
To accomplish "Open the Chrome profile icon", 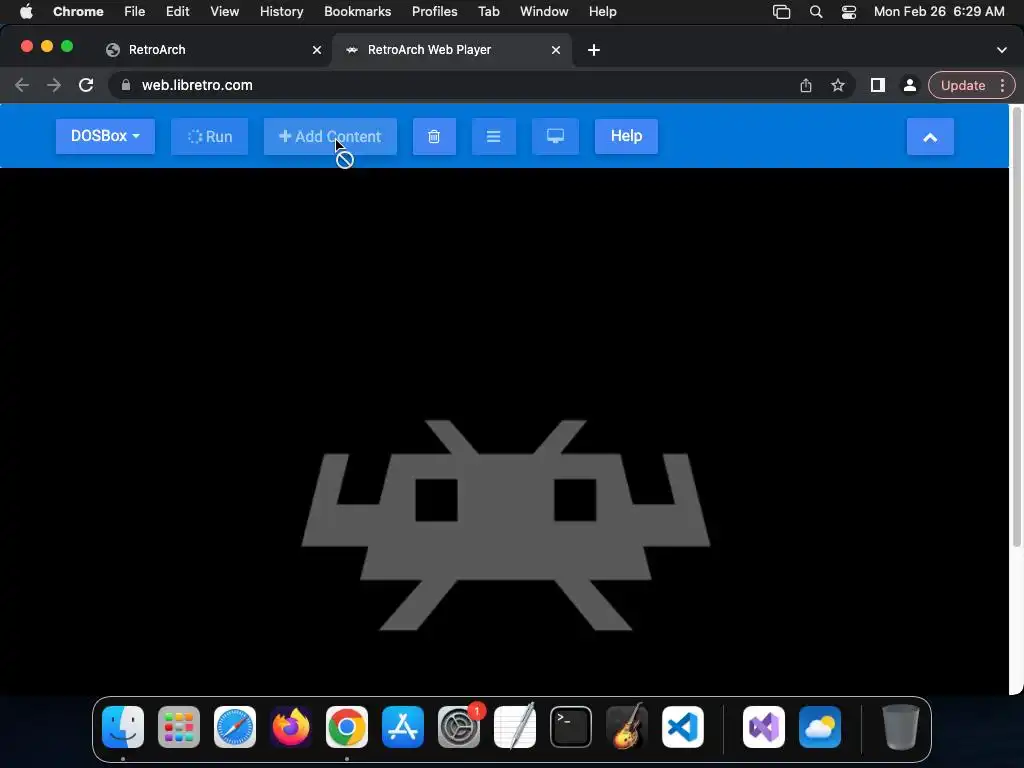I will pos(909,86).
